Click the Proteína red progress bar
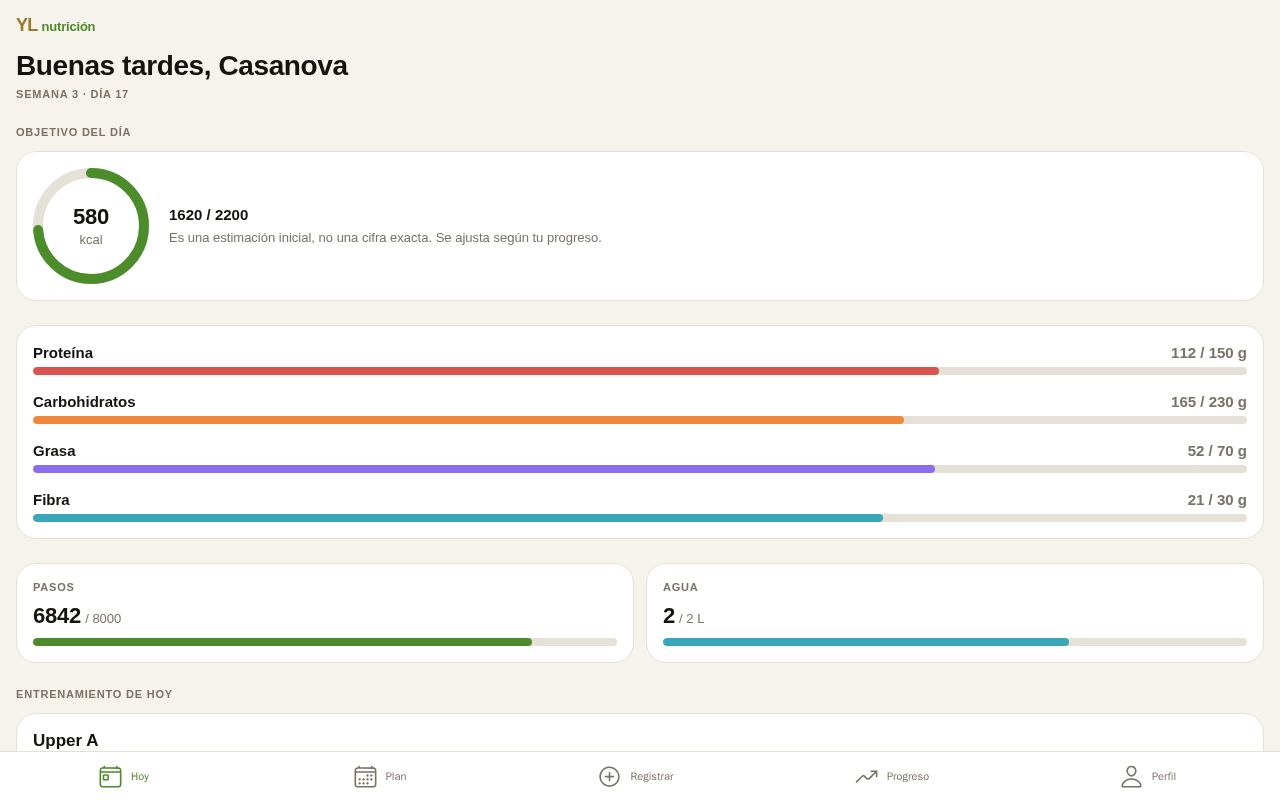Viewport: 1280px width, 800px height. [x=640, y=371]
